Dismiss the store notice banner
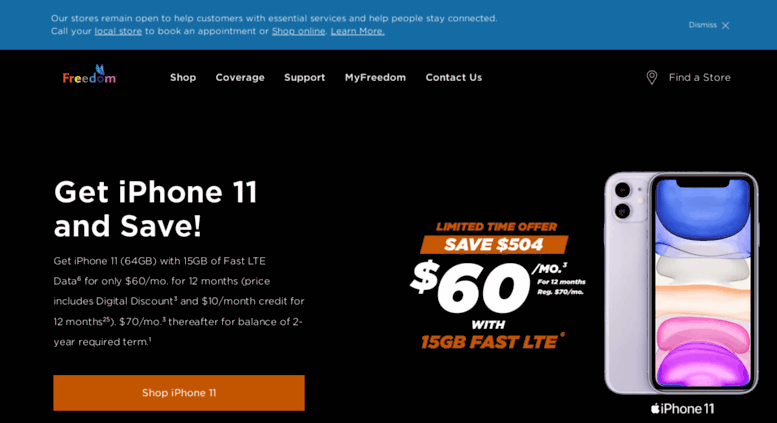This screenshot has height=423, width=777. pyautogui.click(x=709, y=25)
